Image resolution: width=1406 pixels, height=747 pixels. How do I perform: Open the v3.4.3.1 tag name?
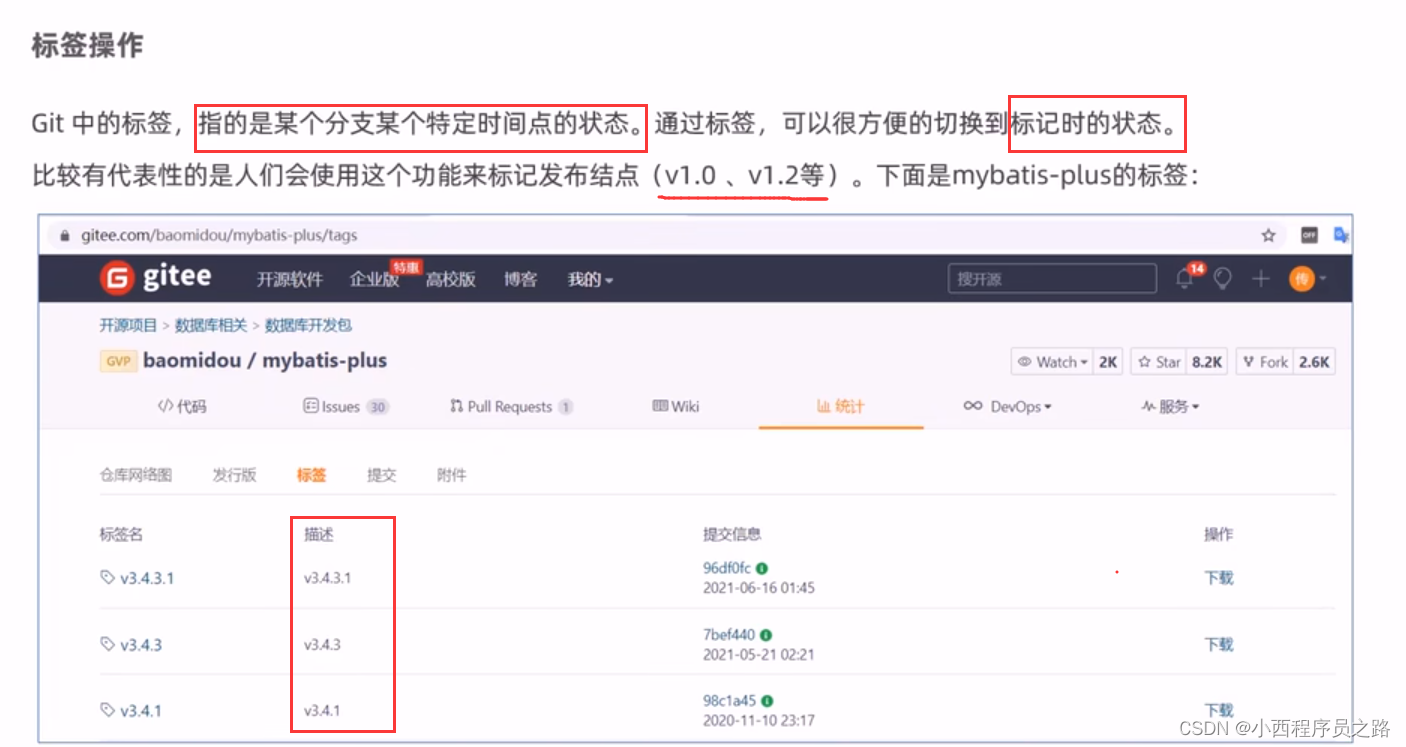[147, 578]
